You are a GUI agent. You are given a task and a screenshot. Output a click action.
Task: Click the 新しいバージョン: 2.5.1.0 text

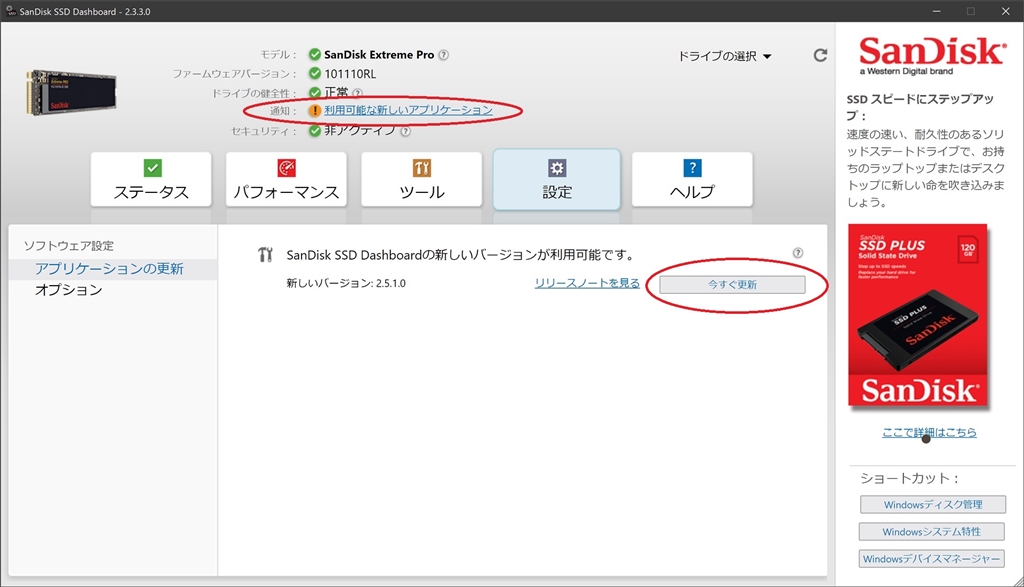coord(346,283)
